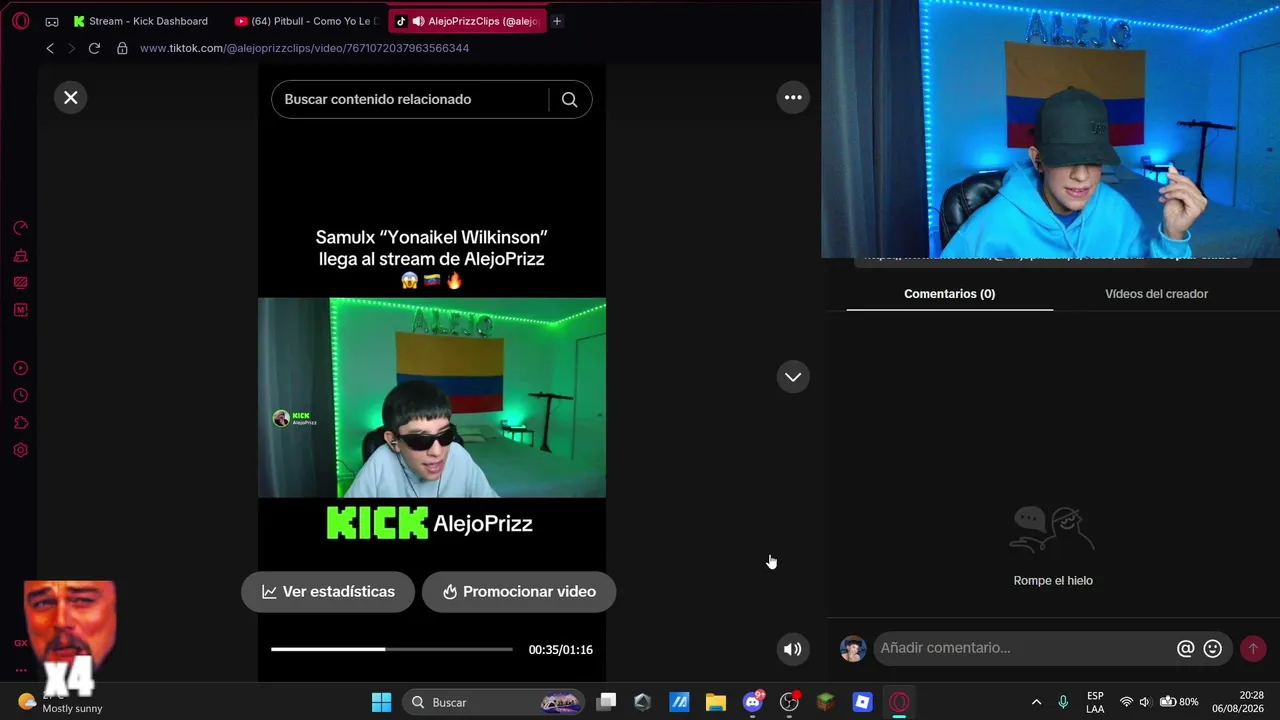Focus the Buscar contenido relacionado search box
This screenshot has width=1280, height=720.
pyautogui.click(x=410, y=99)
